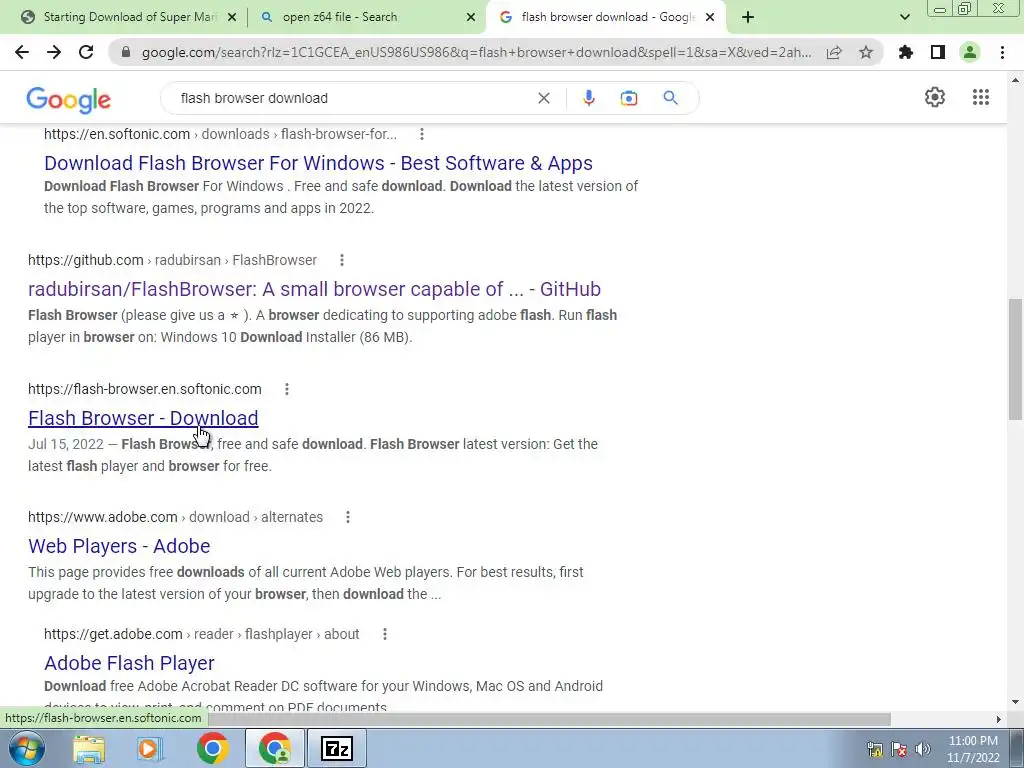
Task: Share this page using the share icon
Action: [834, 52]
